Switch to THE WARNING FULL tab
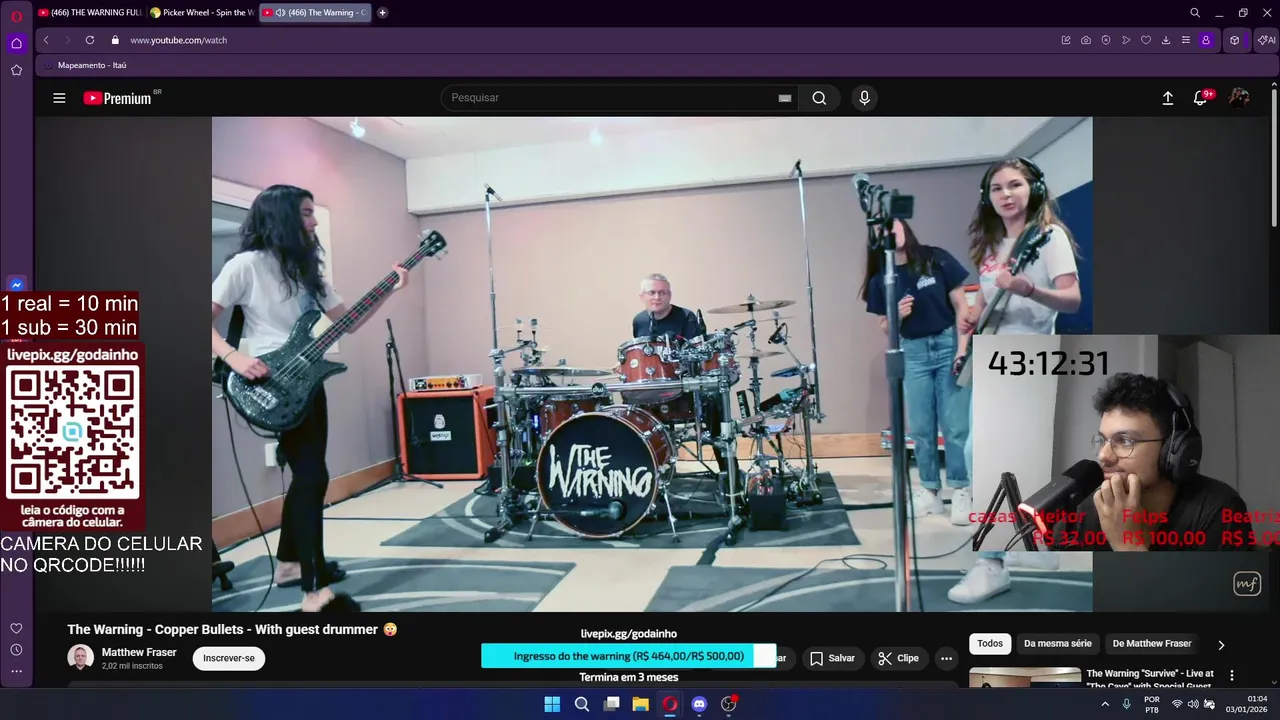Viewport: 1280px width, 720px height. 90,13
